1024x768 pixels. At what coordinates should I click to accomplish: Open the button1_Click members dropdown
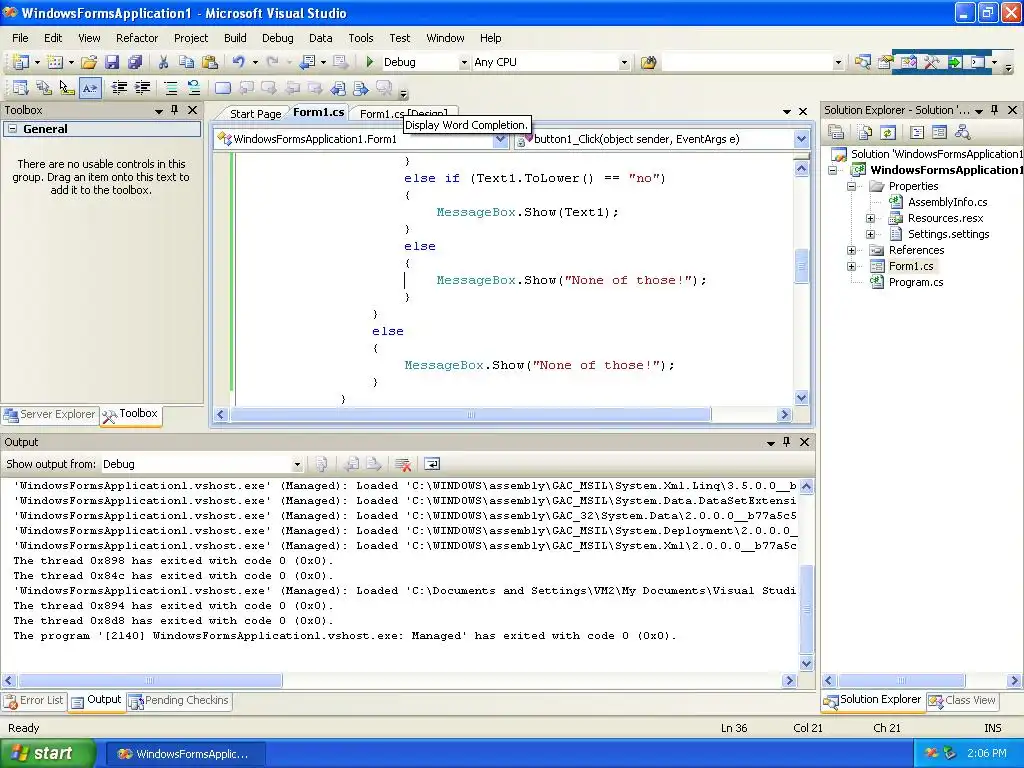click(x=801, y=139)
